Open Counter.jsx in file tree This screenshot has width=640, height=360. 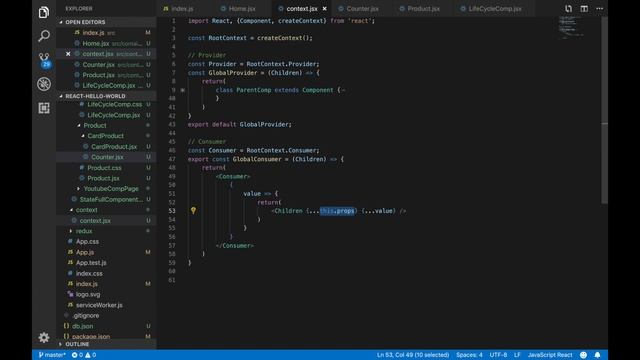[x=106, y=157]
